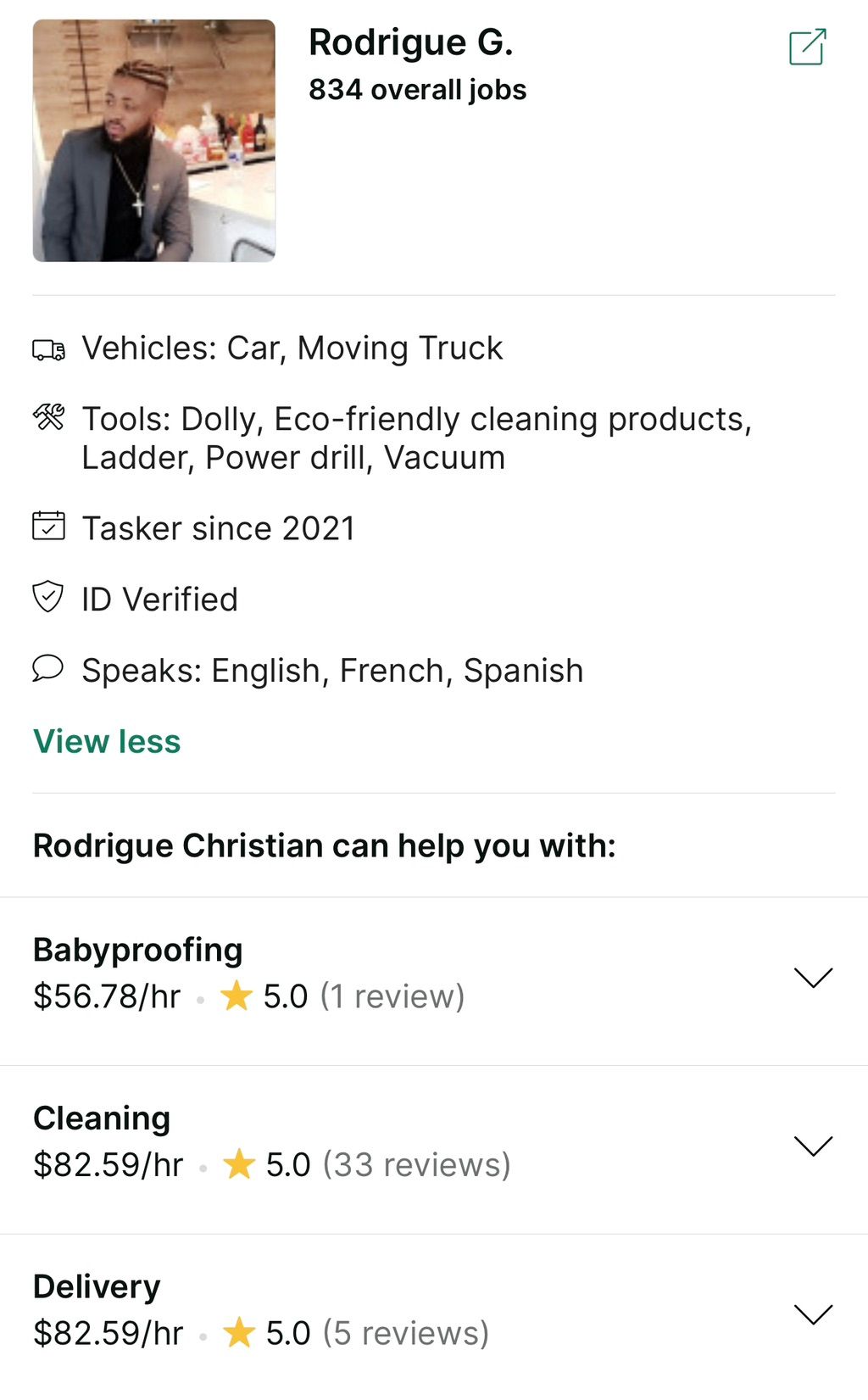Click the speech bubble languages icon

[x=48, y=668]
